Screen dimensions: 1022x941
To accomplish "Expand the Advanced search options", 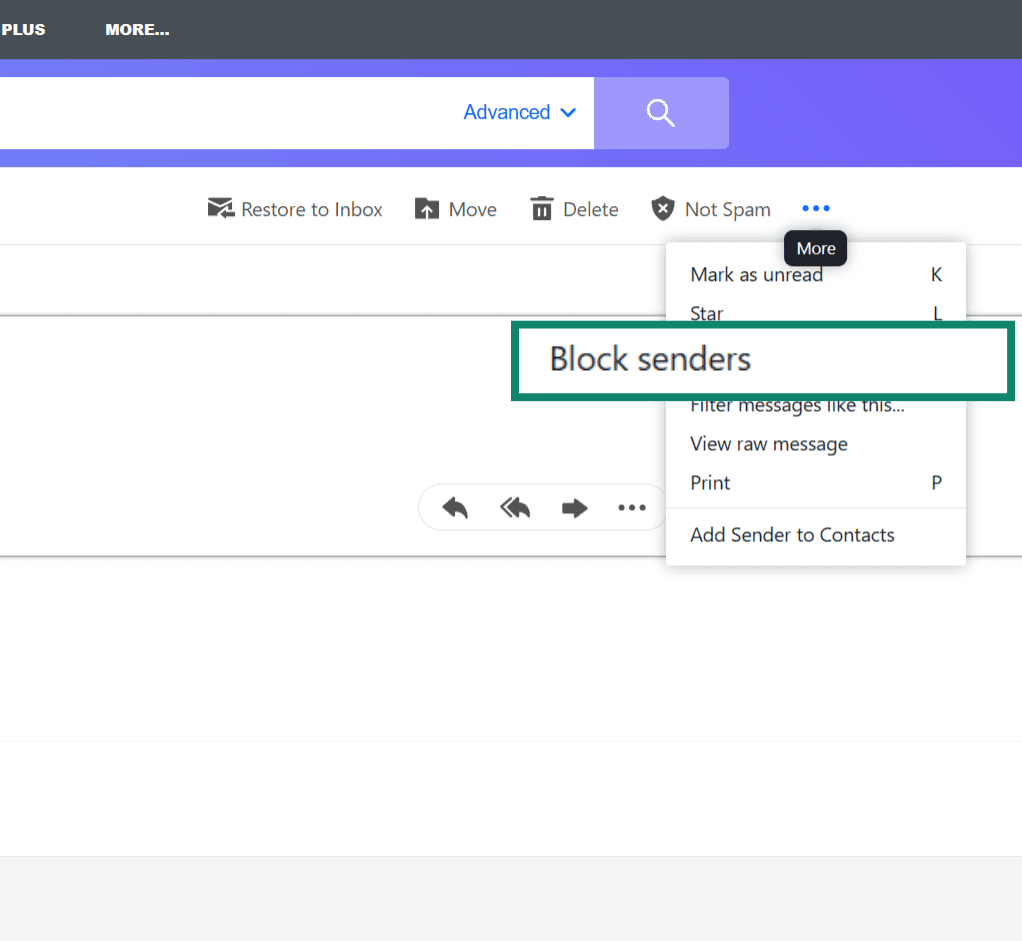I will tap(519, 112).
